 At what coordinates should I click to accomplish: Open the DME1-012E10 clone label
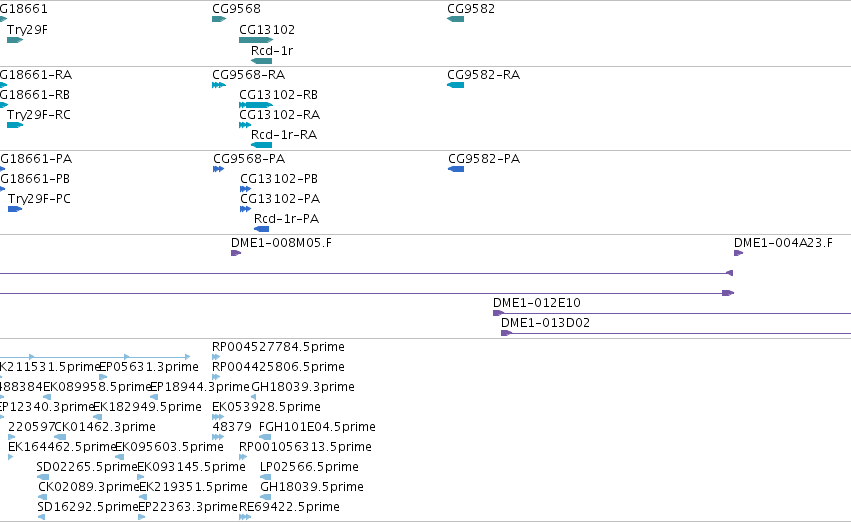click(x=536, y=303)
